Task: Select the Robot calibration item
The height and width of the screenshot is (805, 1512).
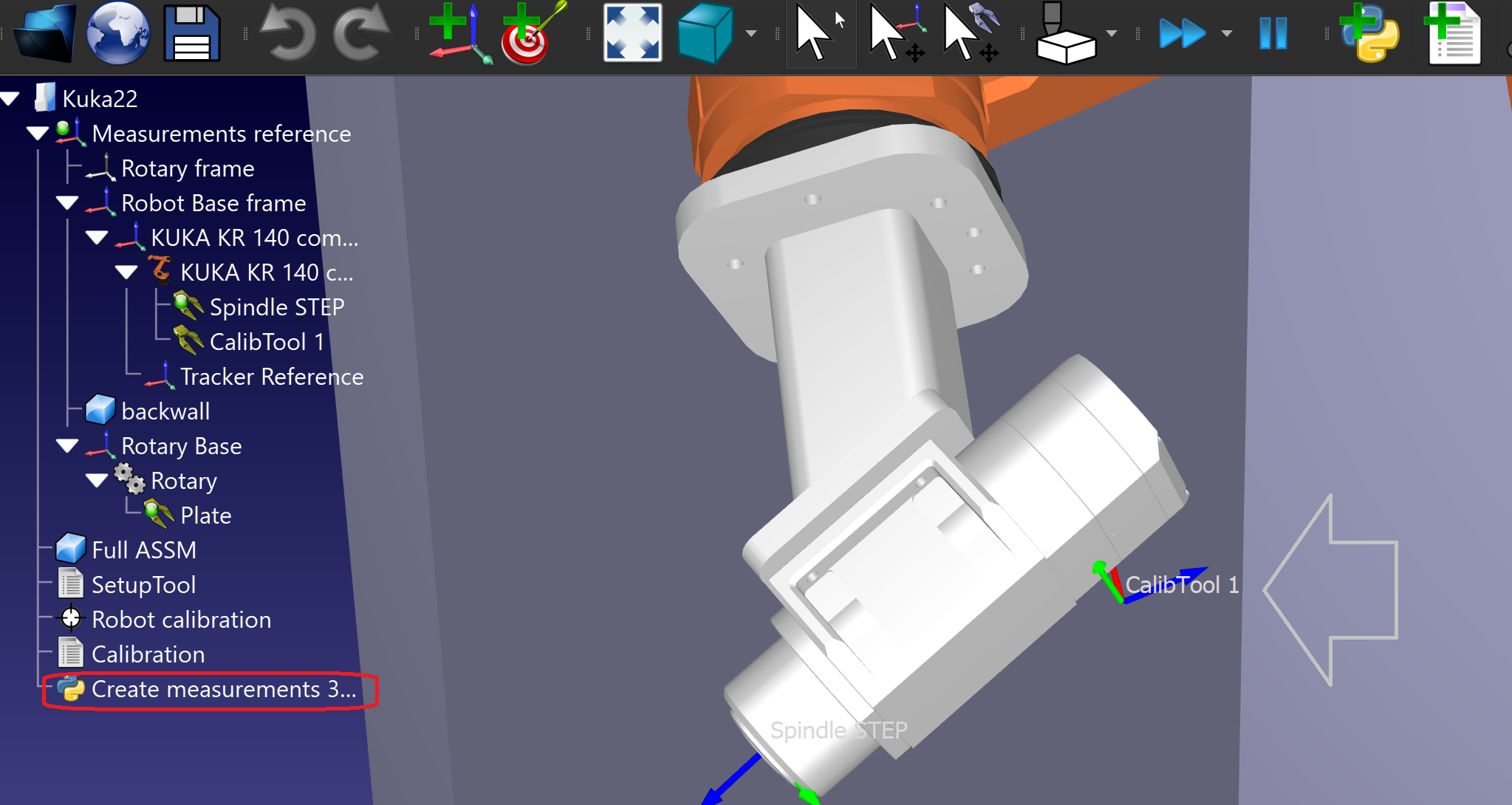Action: point(181,620)
